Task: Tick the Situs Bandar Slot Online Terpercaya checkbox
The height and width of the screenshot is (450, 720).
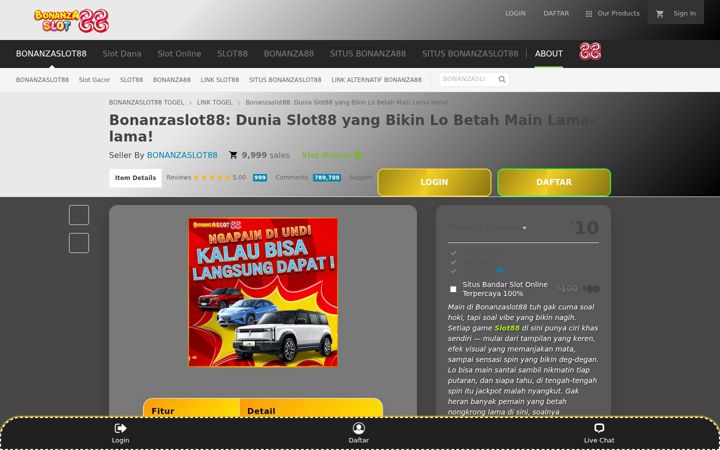Action: click(453, 289)
